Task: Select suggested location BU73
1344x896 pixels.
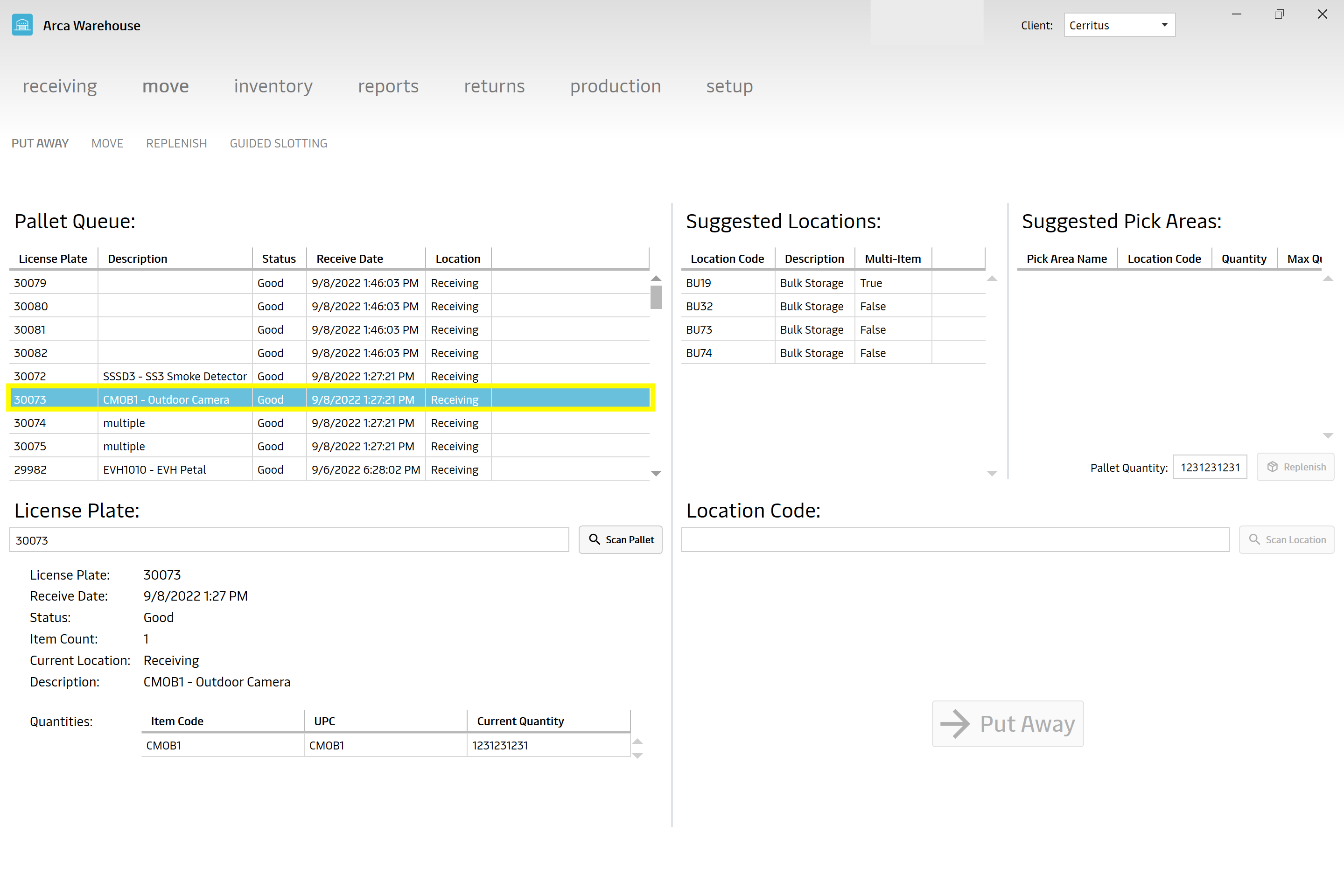Action: coord(833,330)
